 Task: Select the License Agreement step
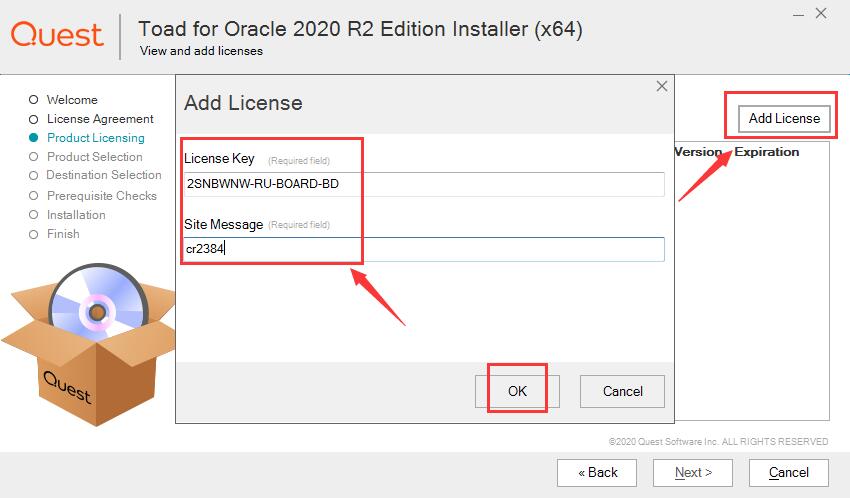coord(100,119)
